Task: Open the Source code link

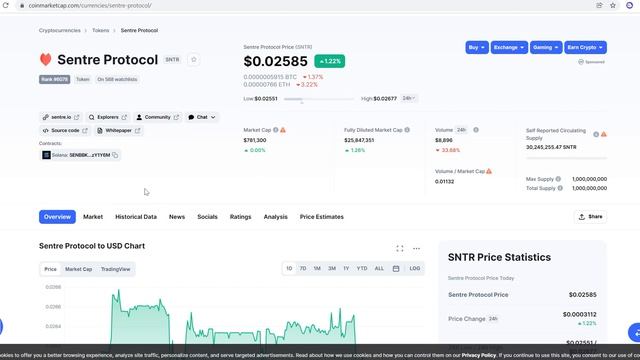Action: click(x=65, y=131)
